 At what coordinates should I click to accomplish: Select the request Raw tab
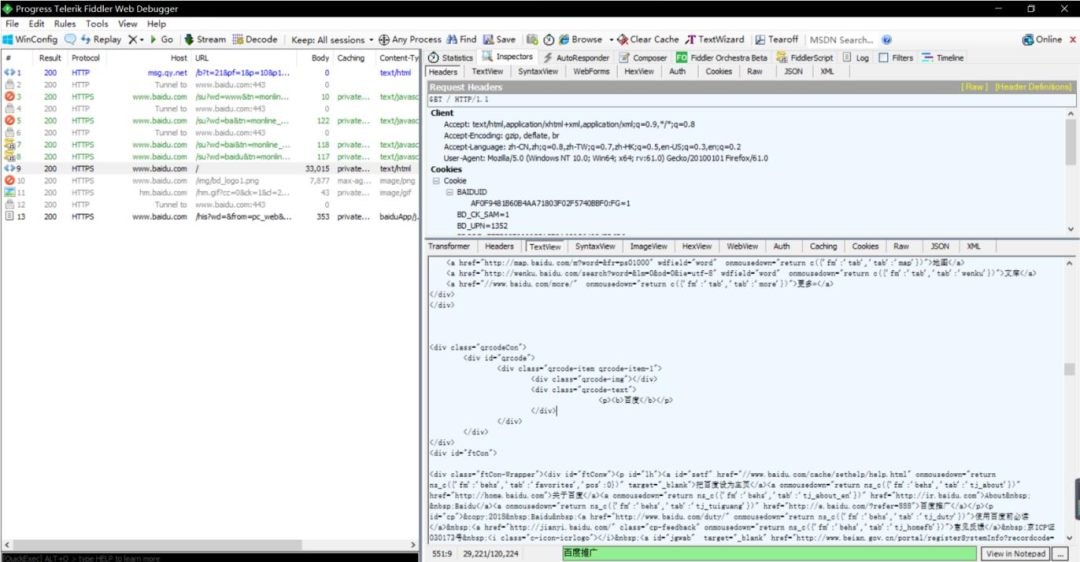[x=755, y=72]
